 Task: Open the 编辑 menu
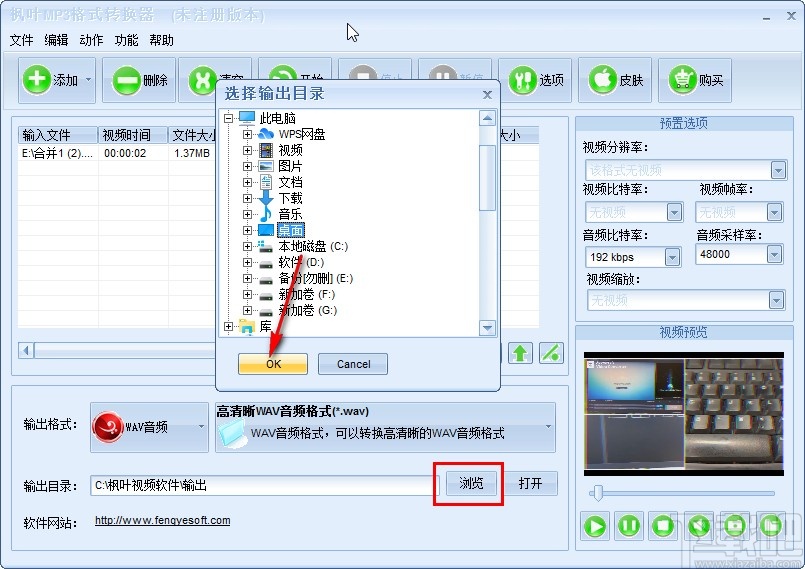(56, 40)
